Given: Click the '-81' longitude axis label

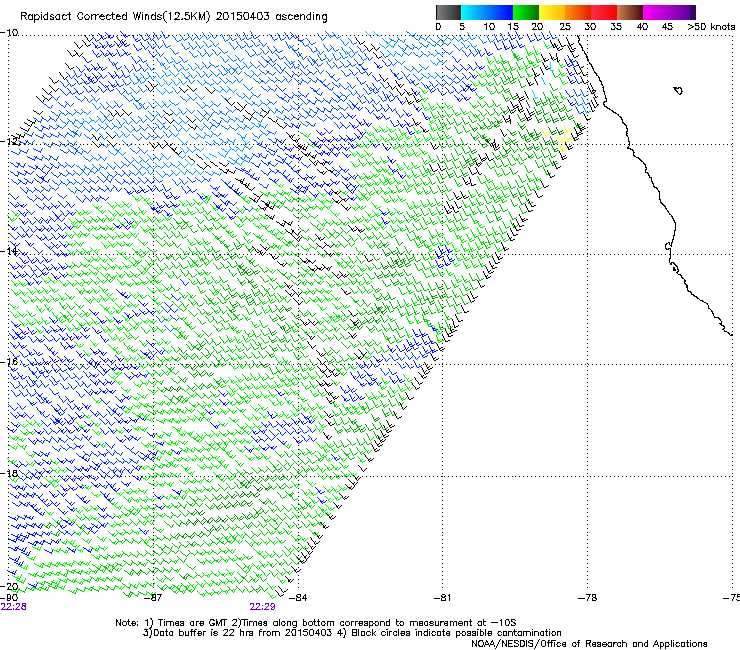Looking at the screenshot, I should [442, 598].
